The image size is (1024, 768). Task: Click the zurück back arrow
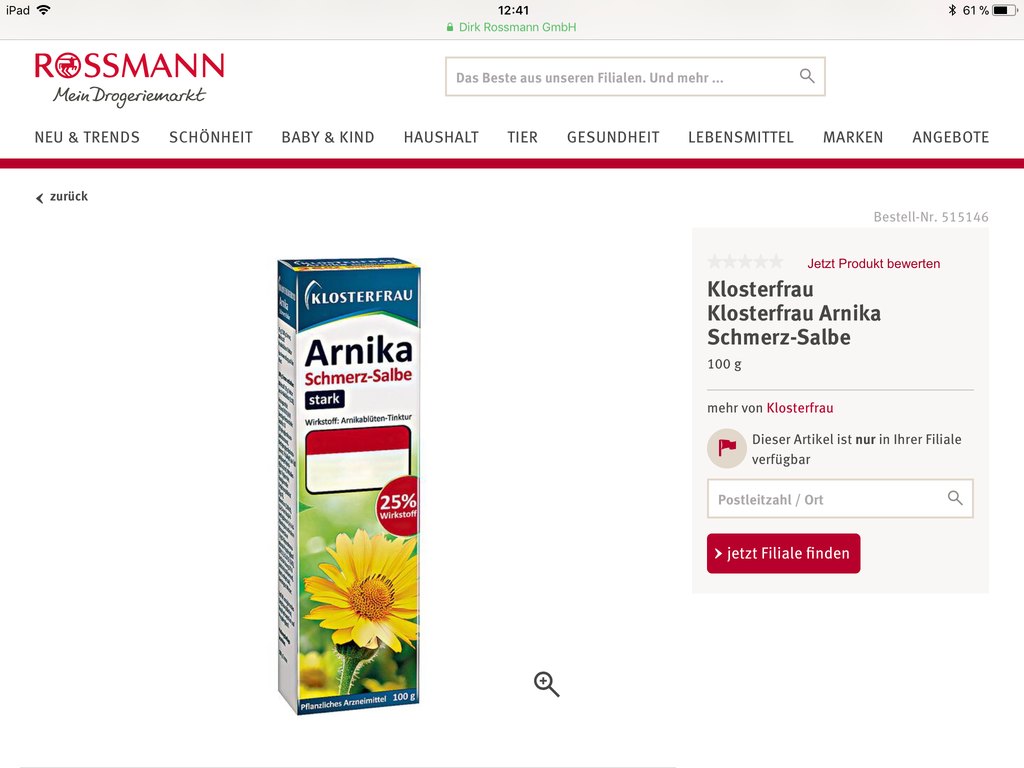coord(39,197)
